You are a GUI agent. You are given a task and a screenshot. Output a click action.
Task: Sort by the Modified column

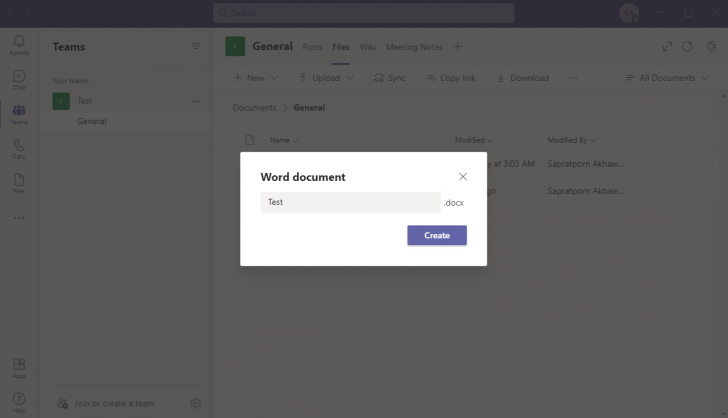[474, 140]
